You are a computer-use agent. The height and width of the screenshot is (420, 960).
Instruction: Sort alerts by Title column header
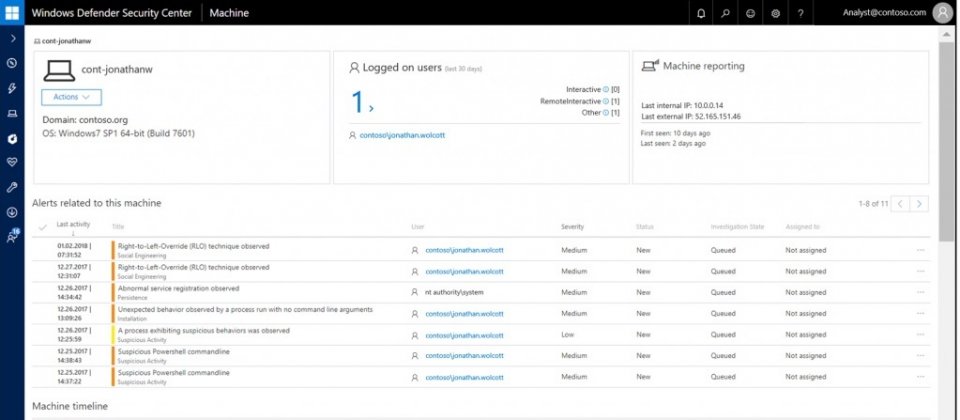(118, 227)
